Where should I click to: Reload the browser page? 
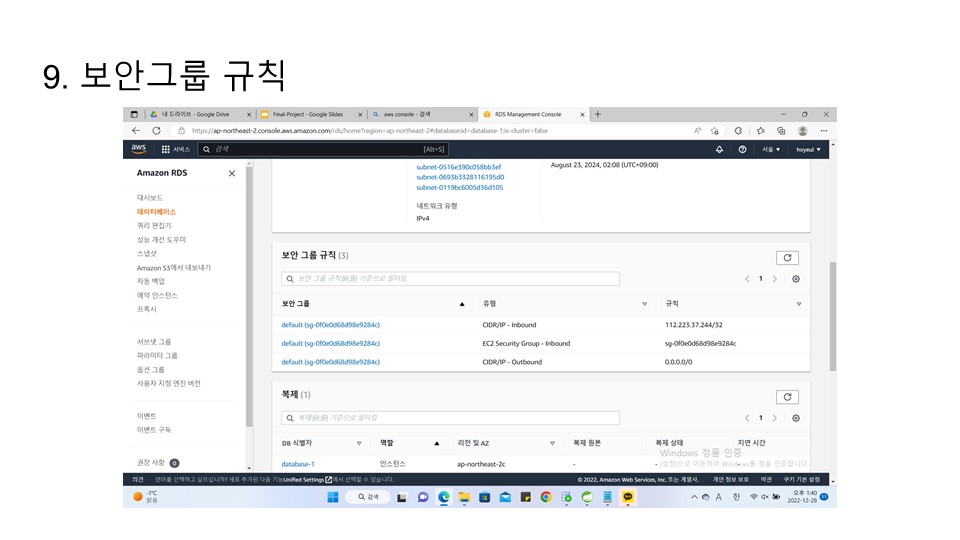(x=157, y=130)
